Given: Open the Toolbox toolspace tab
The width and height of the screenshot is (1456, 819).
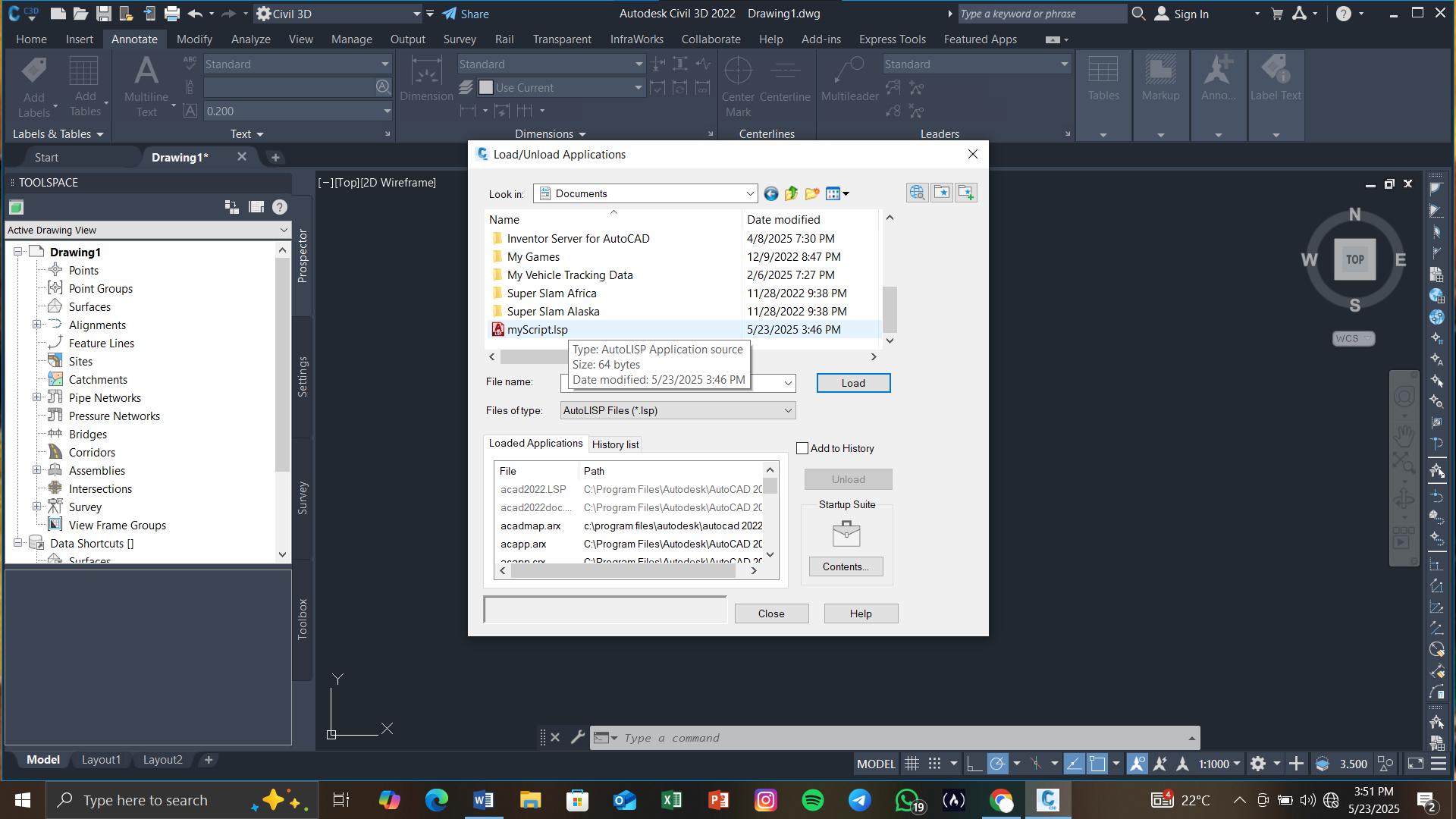Looking at the screenshot, I should 303,620.
